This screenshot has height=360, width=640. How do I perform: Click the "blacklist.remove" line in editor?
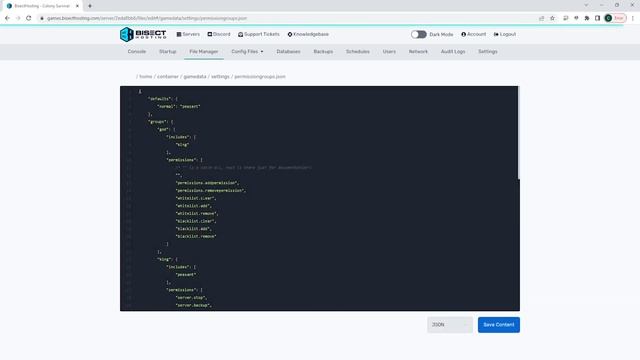196,236
